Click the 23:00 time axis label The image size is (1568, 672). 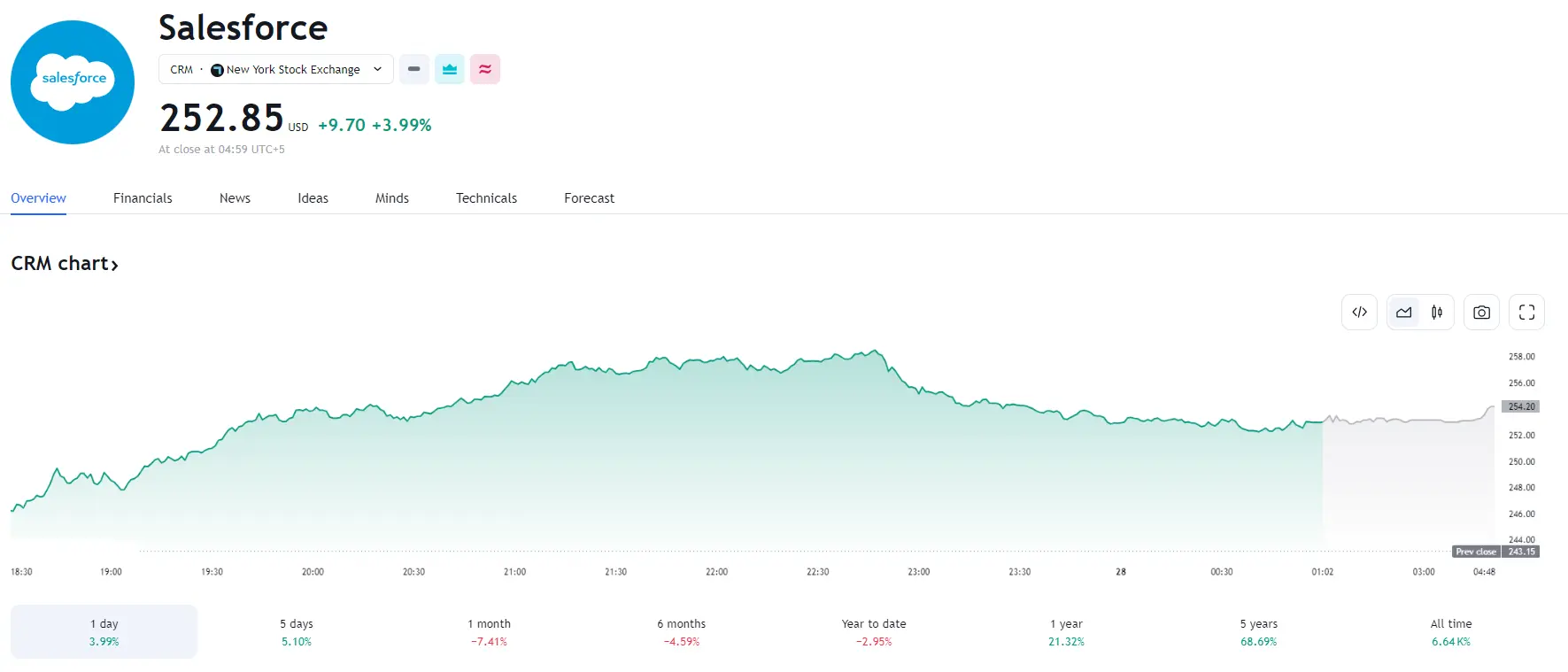coord(918,572)
